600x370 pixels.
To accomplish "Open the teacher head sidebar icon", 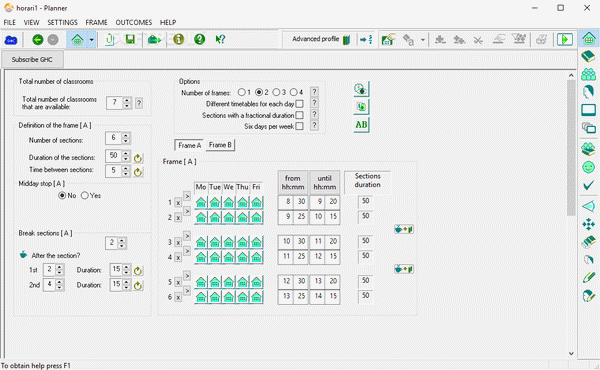I will 589,92.
